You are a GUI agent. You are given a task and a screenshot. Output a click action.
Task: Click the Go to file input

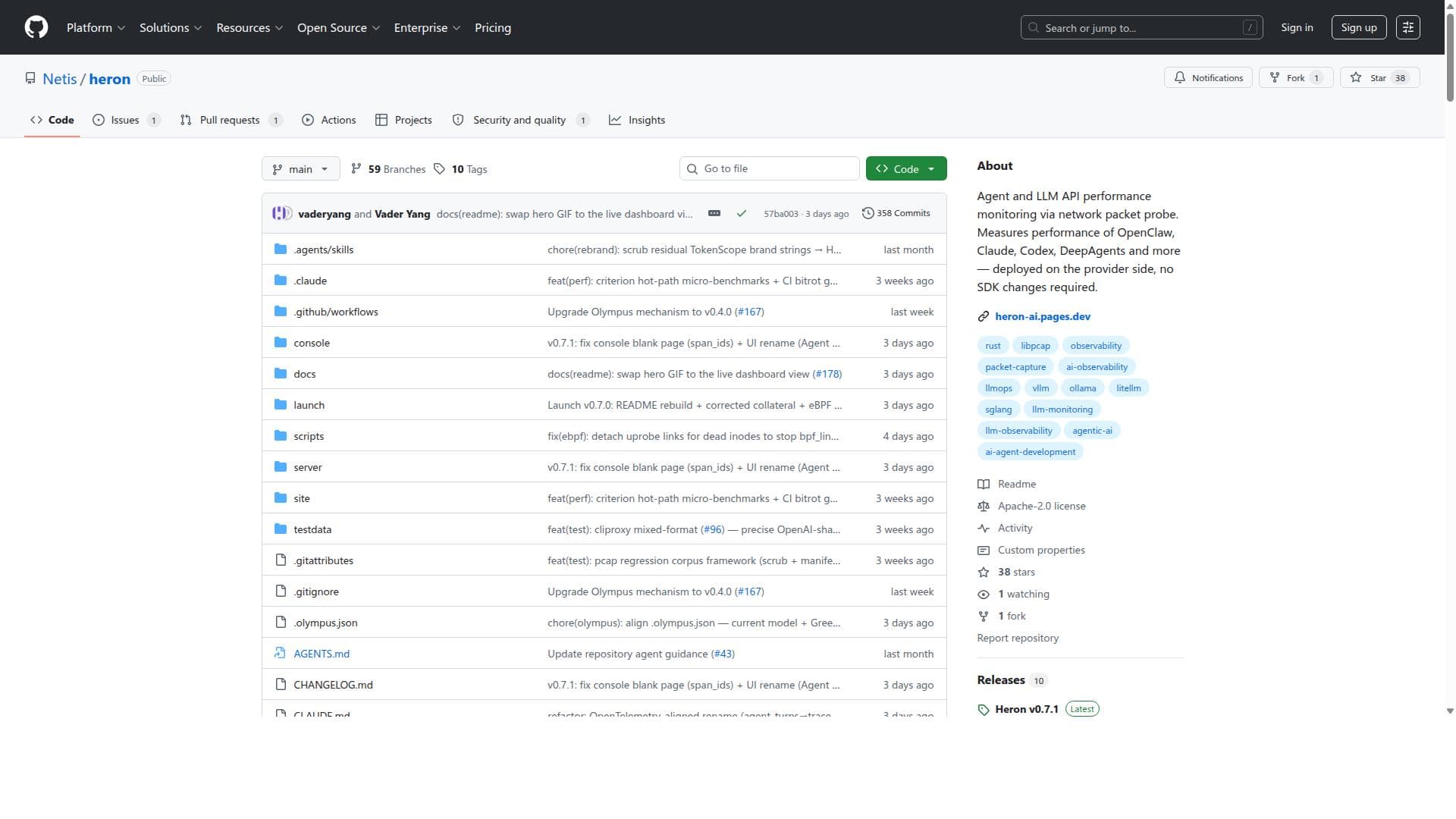pos(769,169)
